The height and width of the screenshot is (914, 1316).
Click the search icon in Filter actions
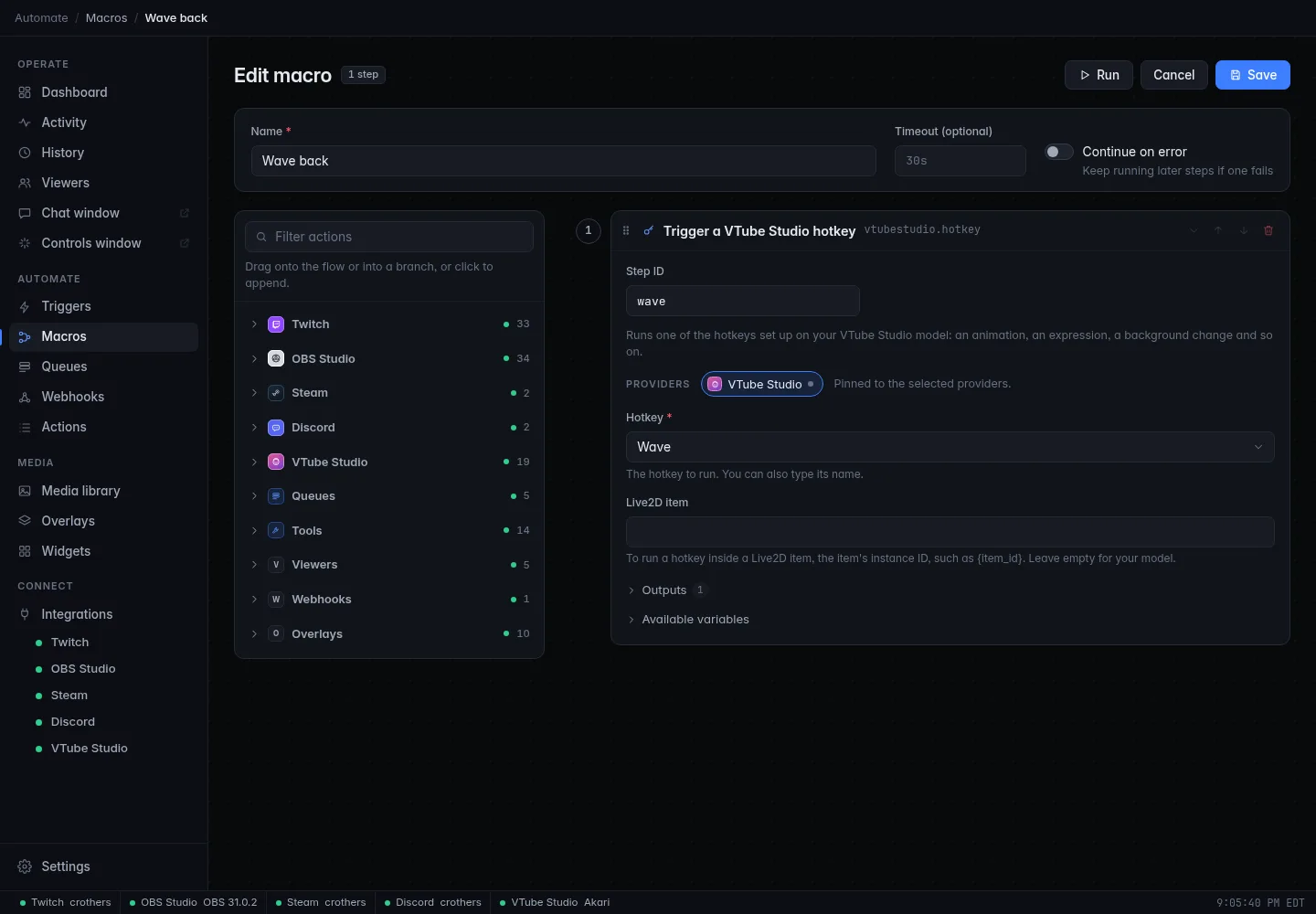point(262,237)
